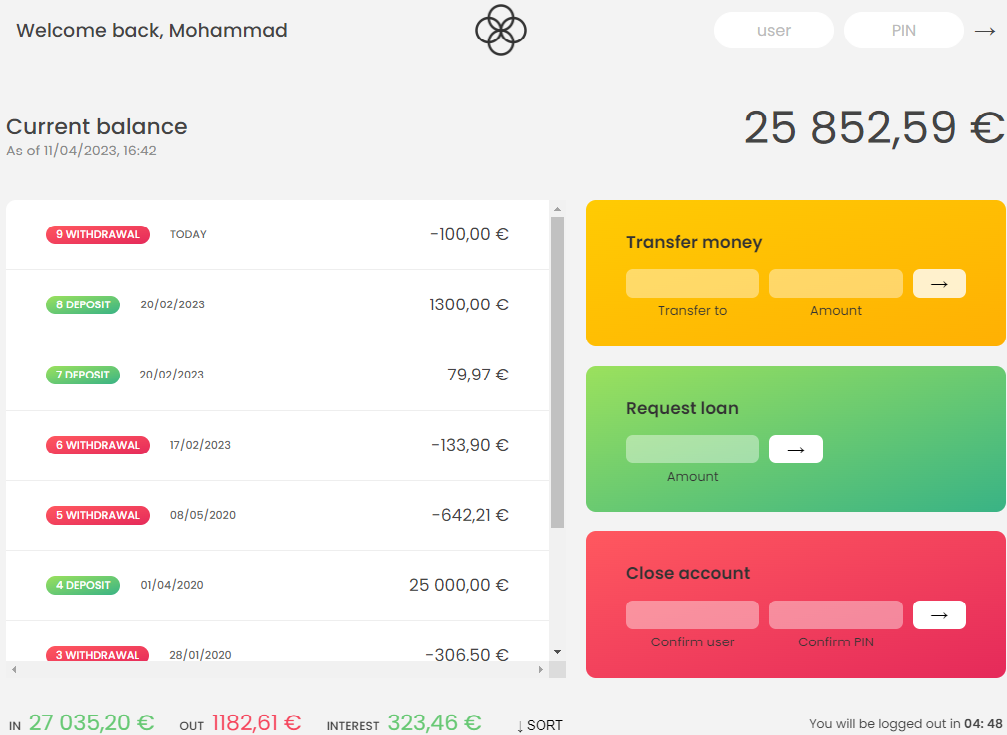Click the Confirm user input field
The width and height of the screenshot is (1007, 735).
pos(692,615)
